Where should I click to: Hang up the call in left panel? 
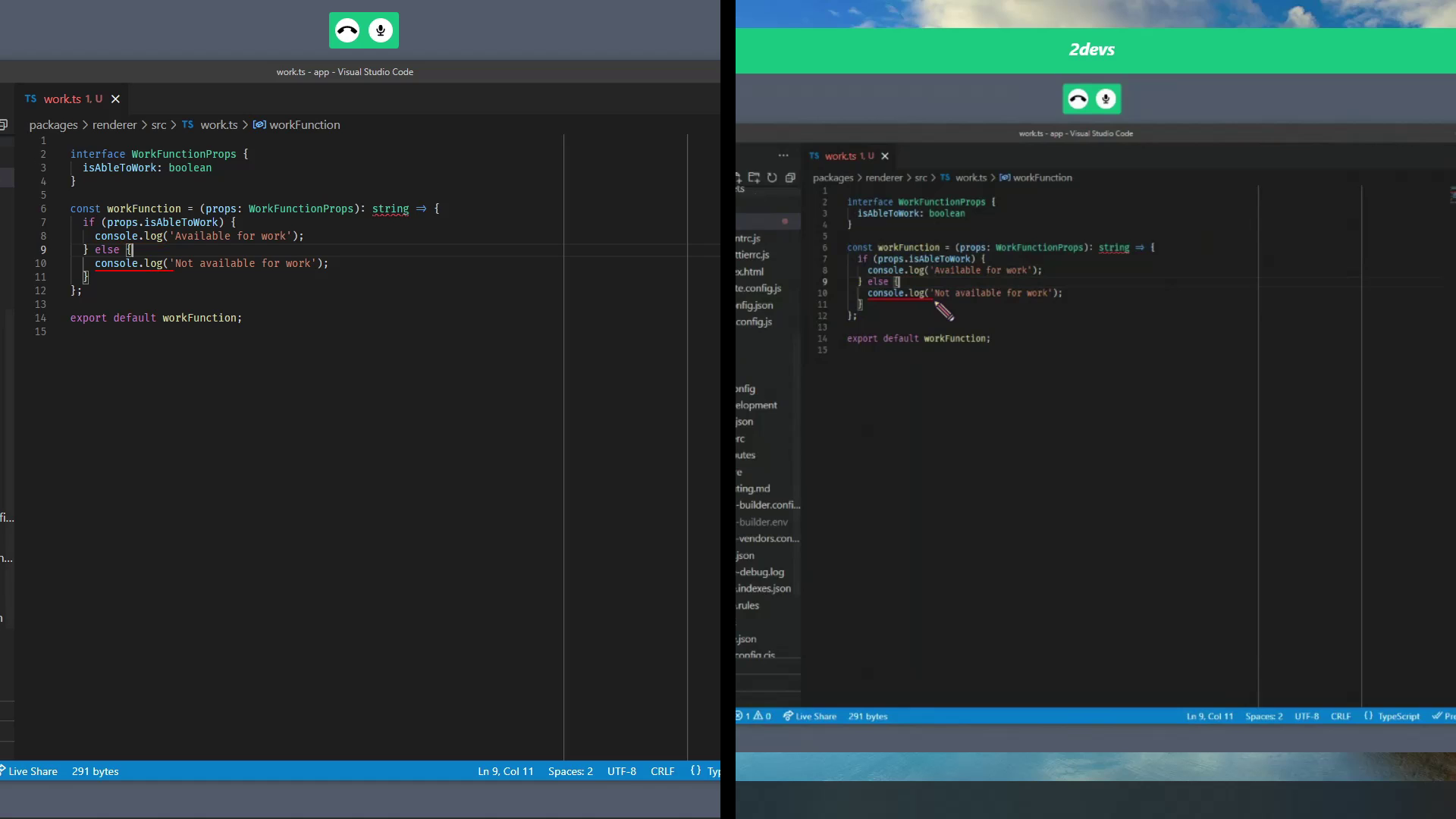click(347, 31)
